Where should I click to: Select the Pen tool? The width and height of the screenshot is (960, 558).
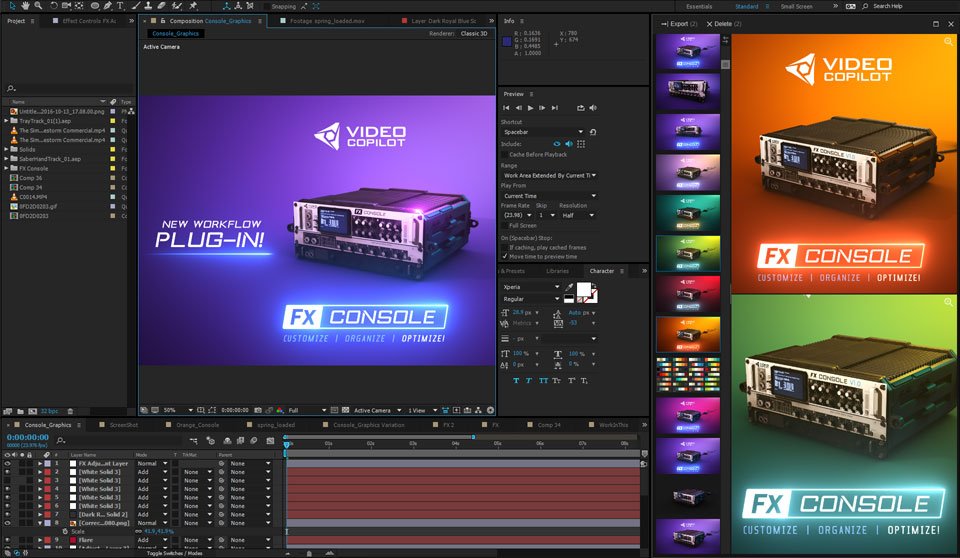108,6
